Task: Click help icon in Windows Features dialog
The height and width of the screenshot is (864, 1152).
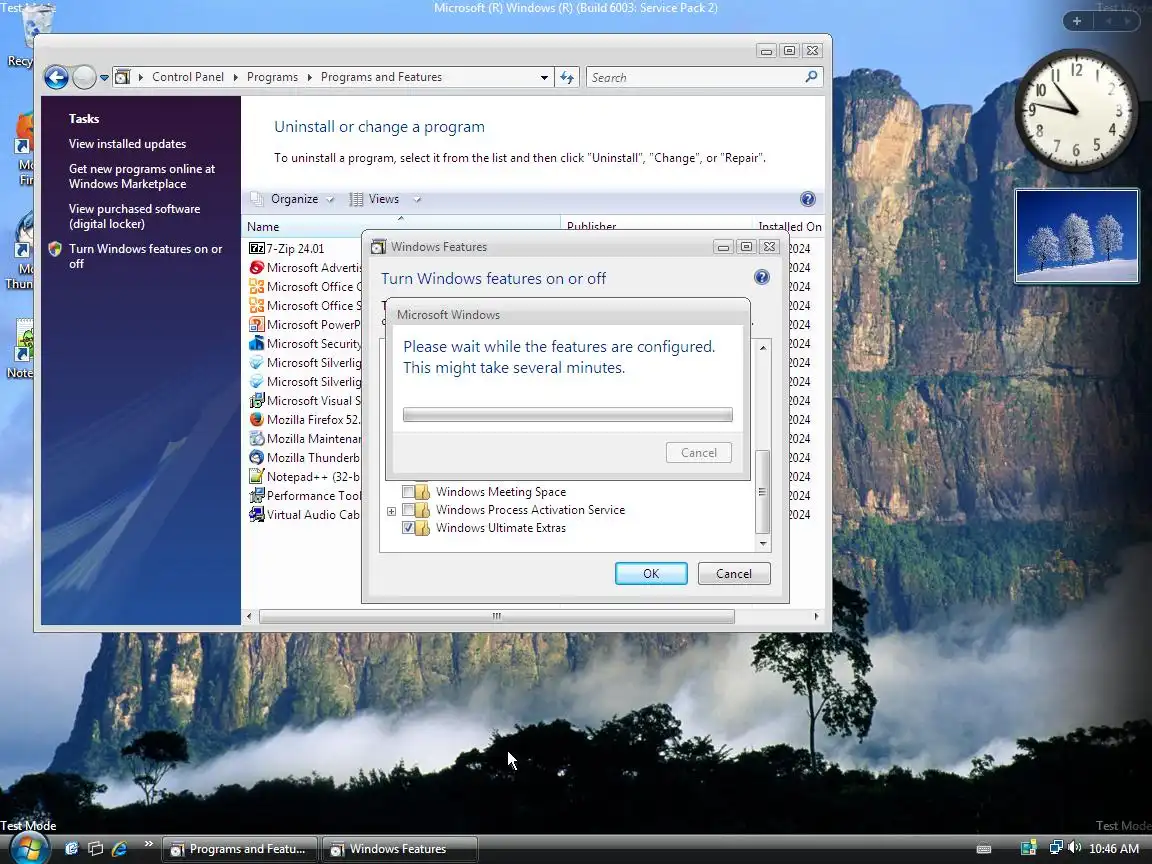Action: pyautogui.click(x=762, y=278)
